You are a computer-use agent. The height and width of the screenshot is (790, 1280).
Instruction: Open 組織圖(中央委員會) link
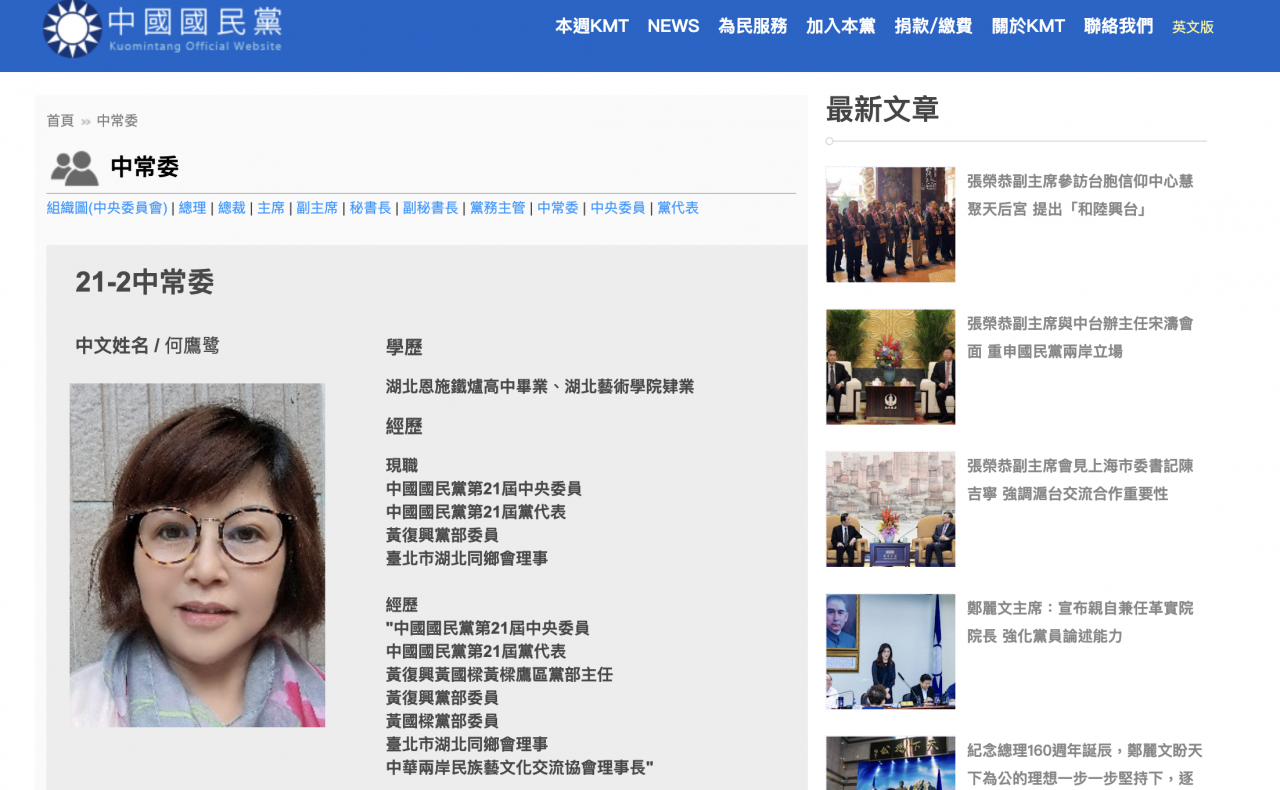(107, 208)
